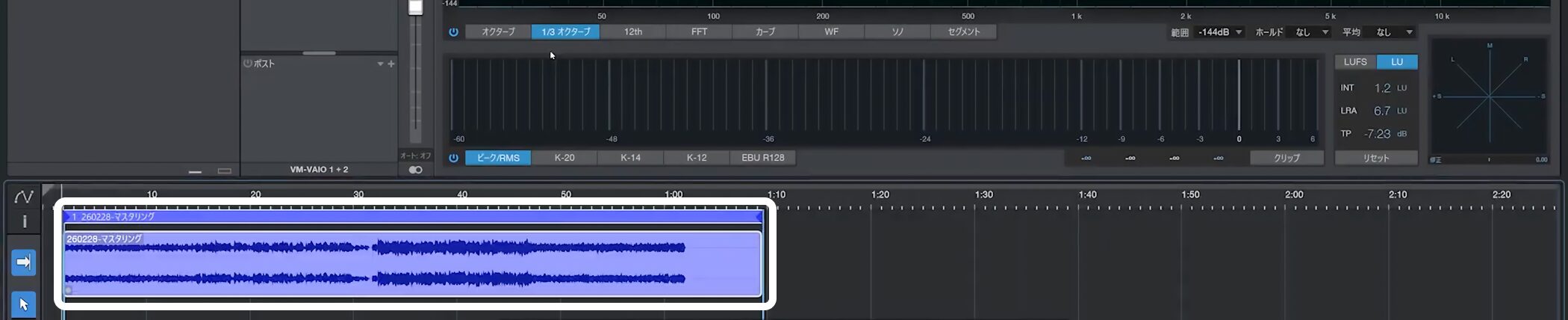Toggle the level meter power button

[x=453, y=158]
